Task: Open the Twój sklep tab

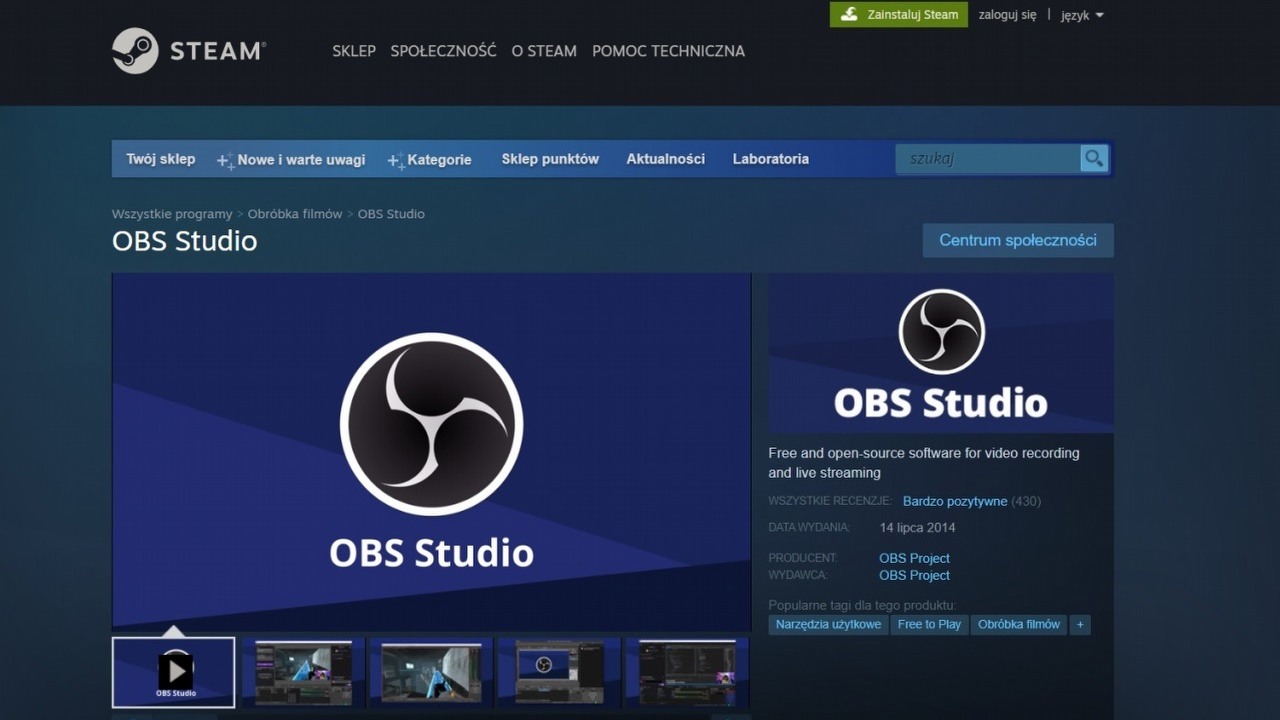Action: pyautogui.click(x=160, y=159)
